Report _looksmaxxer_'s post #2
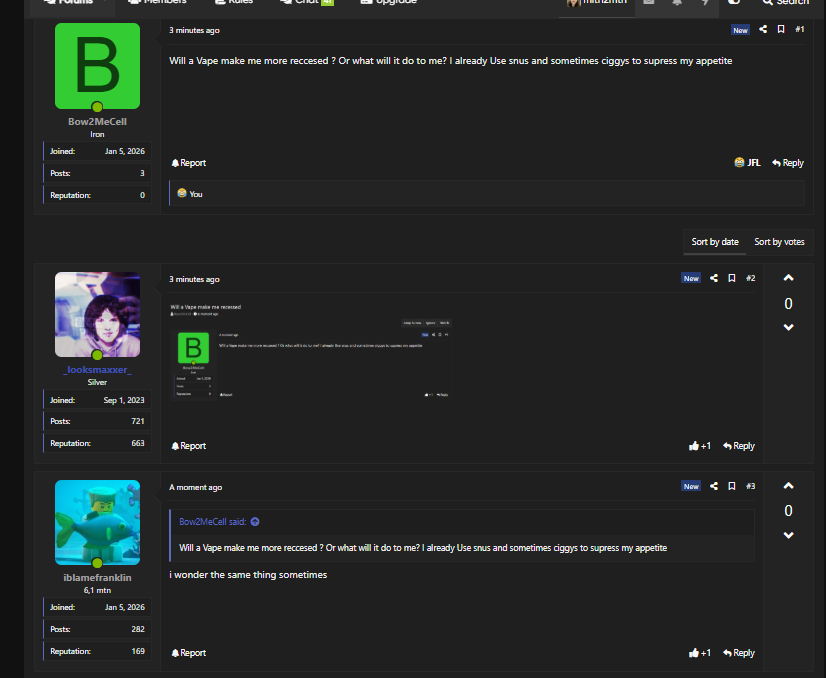 [x=188, y=446]
